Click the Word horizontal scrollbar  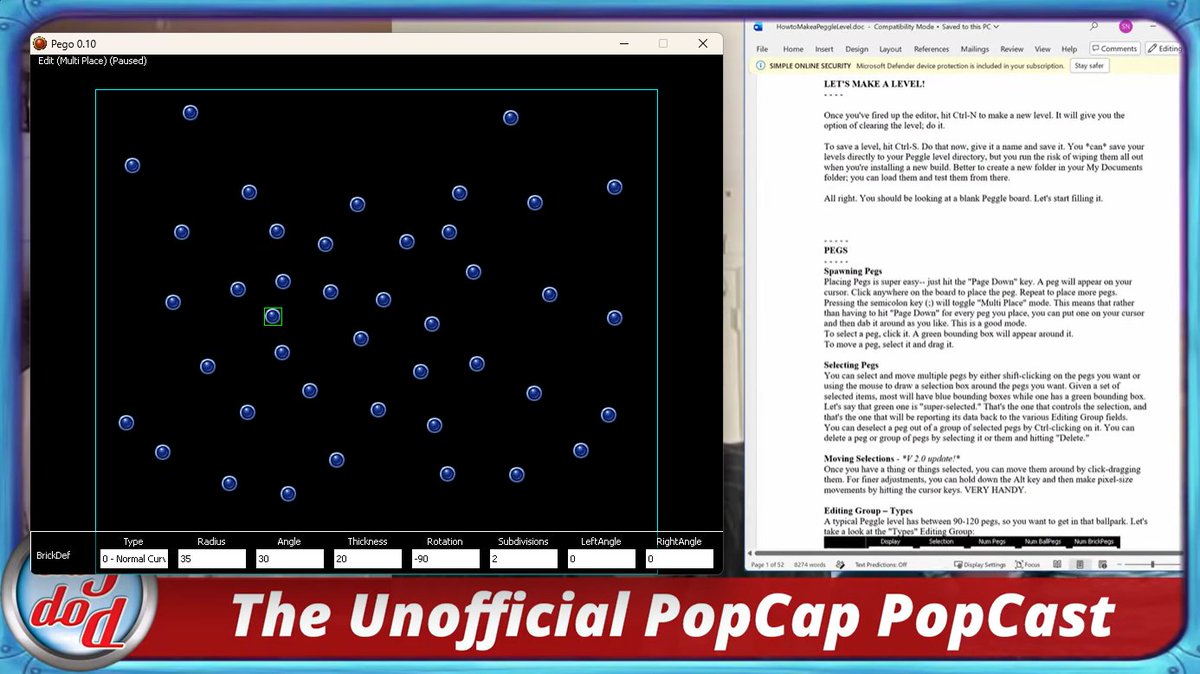pyautogui.click(x=970, y=553)
